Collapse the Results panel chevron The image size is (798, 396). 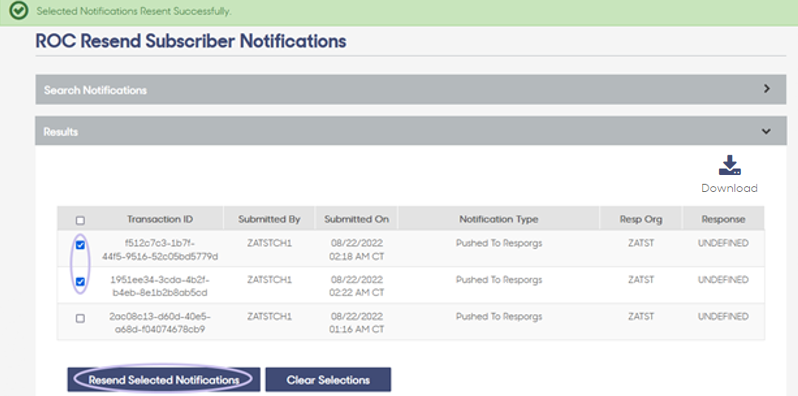pyautogui.click(x=766, y=131)
